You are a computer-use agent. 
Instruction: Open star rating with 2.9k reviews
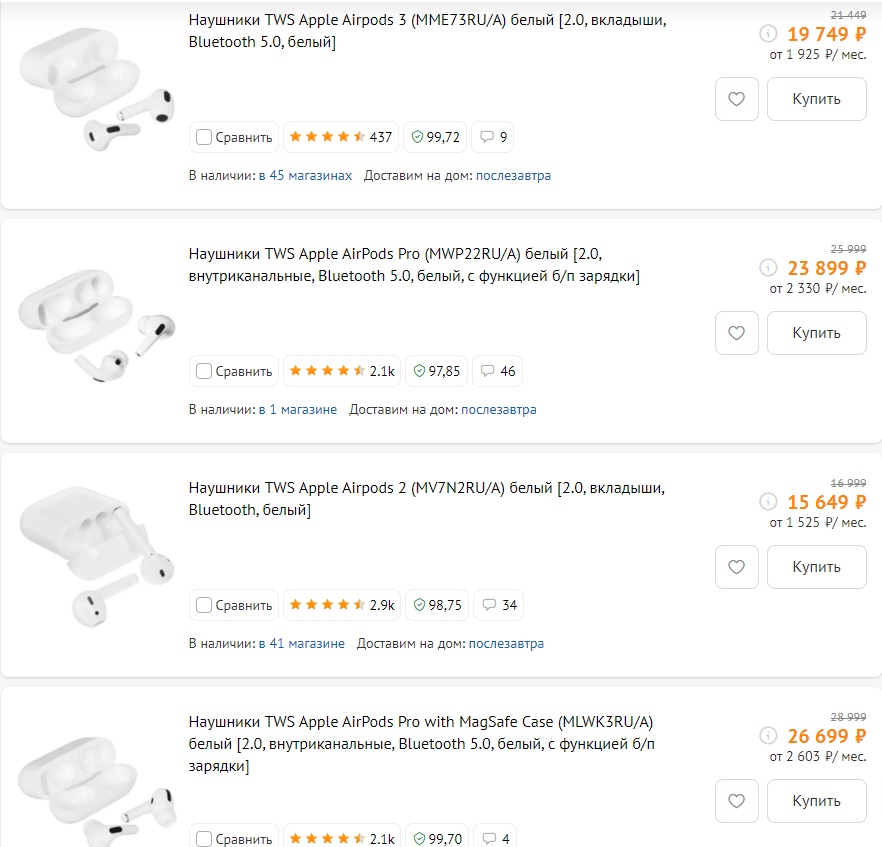tap(342, 605)
